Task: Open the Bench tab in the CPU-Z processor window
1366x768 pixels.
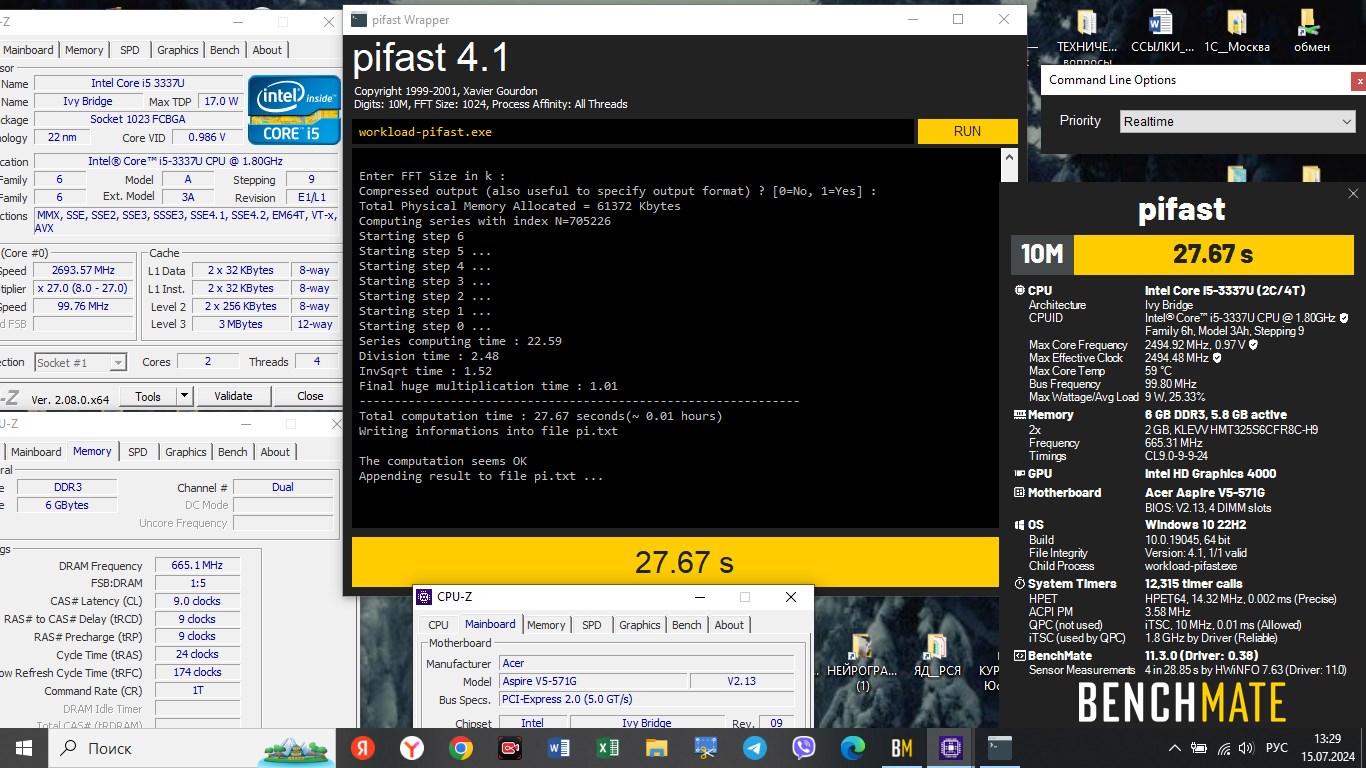Action: [225, 50]
